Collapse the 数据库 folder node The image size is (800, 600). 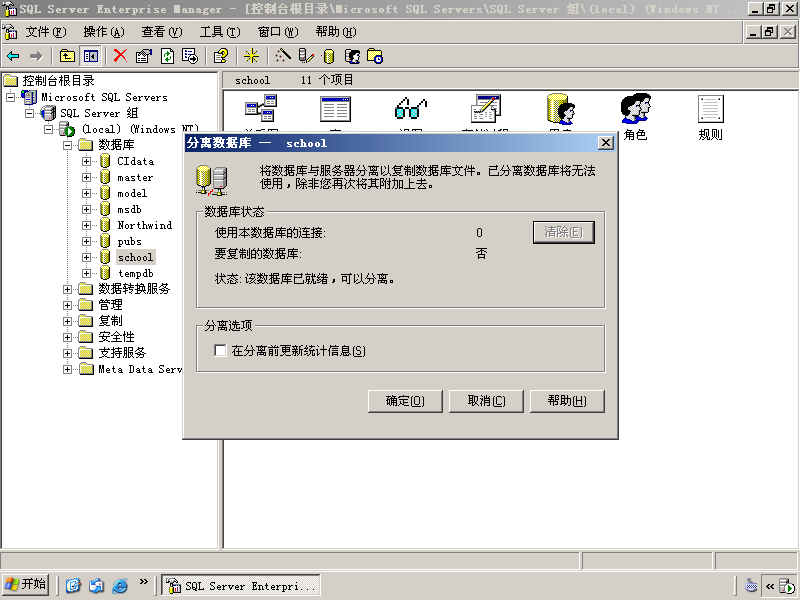click(x=67, y=145)
